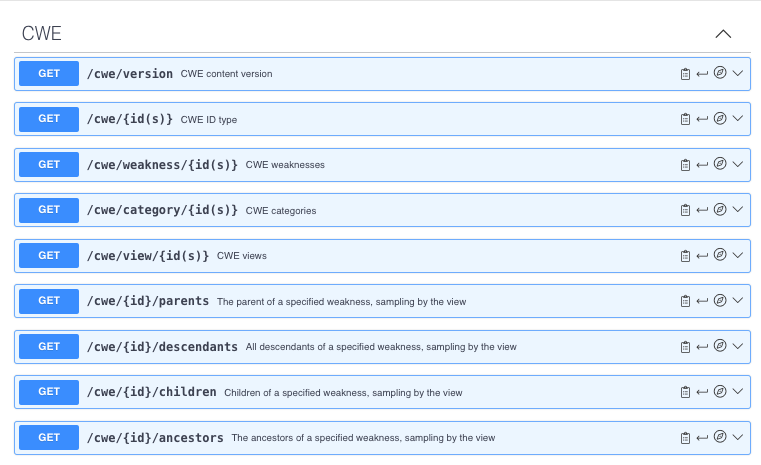
Task: Click the return-arrow icon for /cwe/view/{id(s)}
Action: point(702,255)
